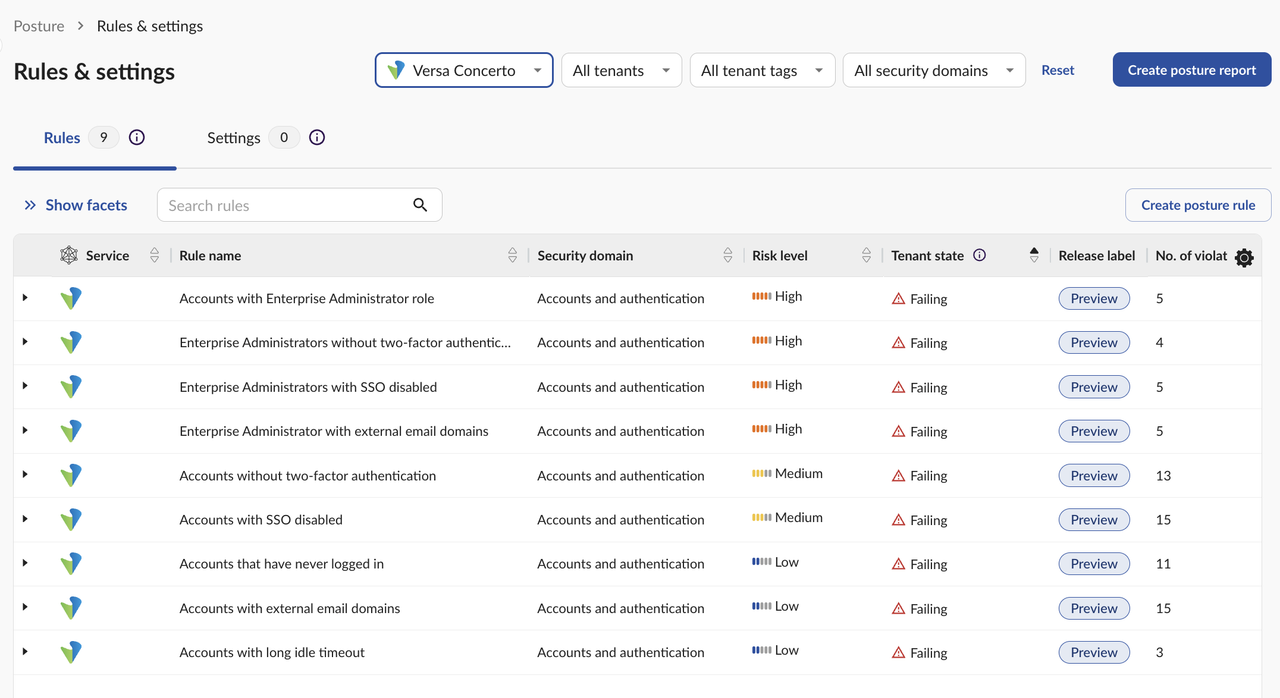Select the Rules tab

tap(62, 138)
